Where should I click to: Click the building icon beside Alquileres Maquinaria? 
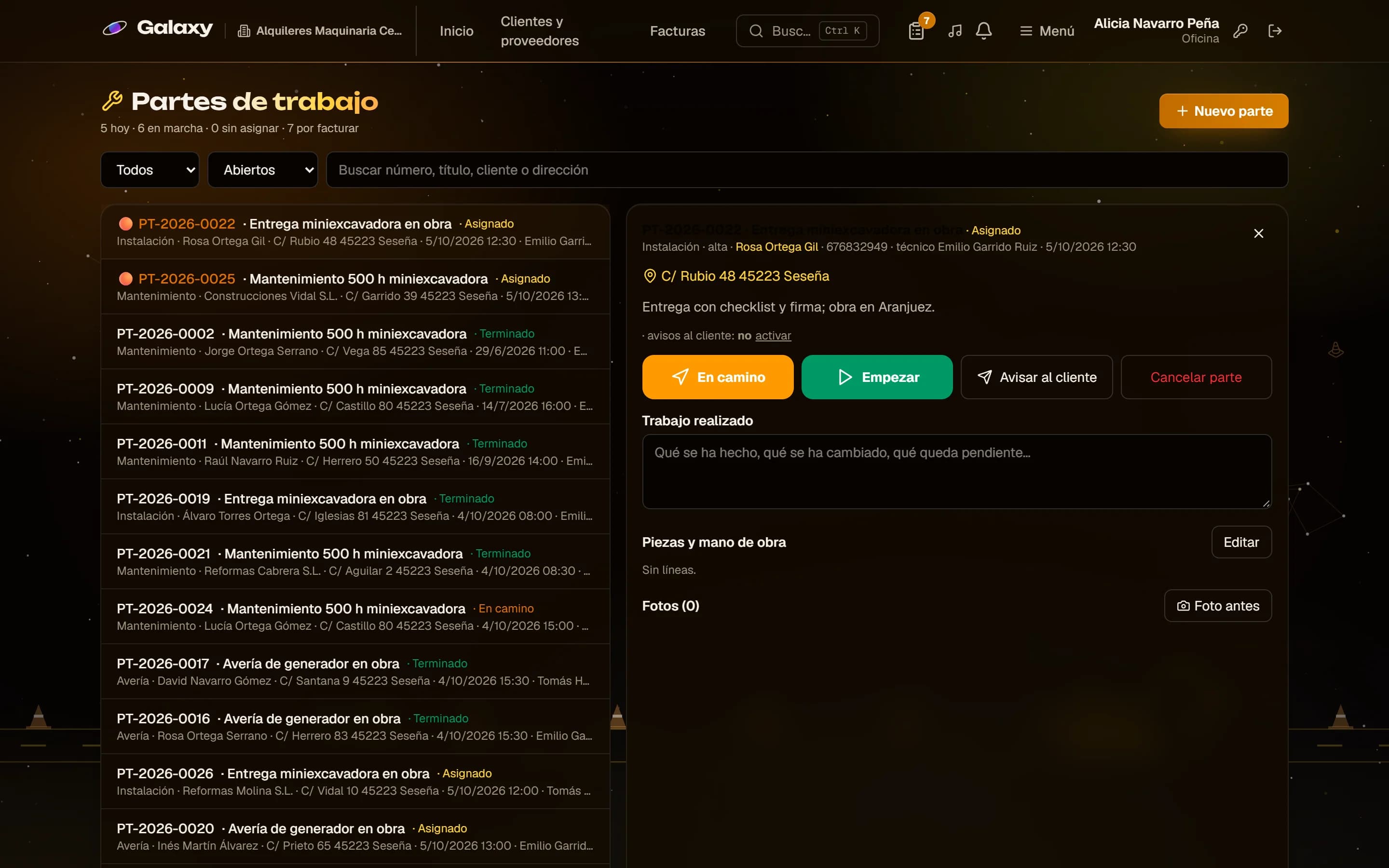point(244,31)
